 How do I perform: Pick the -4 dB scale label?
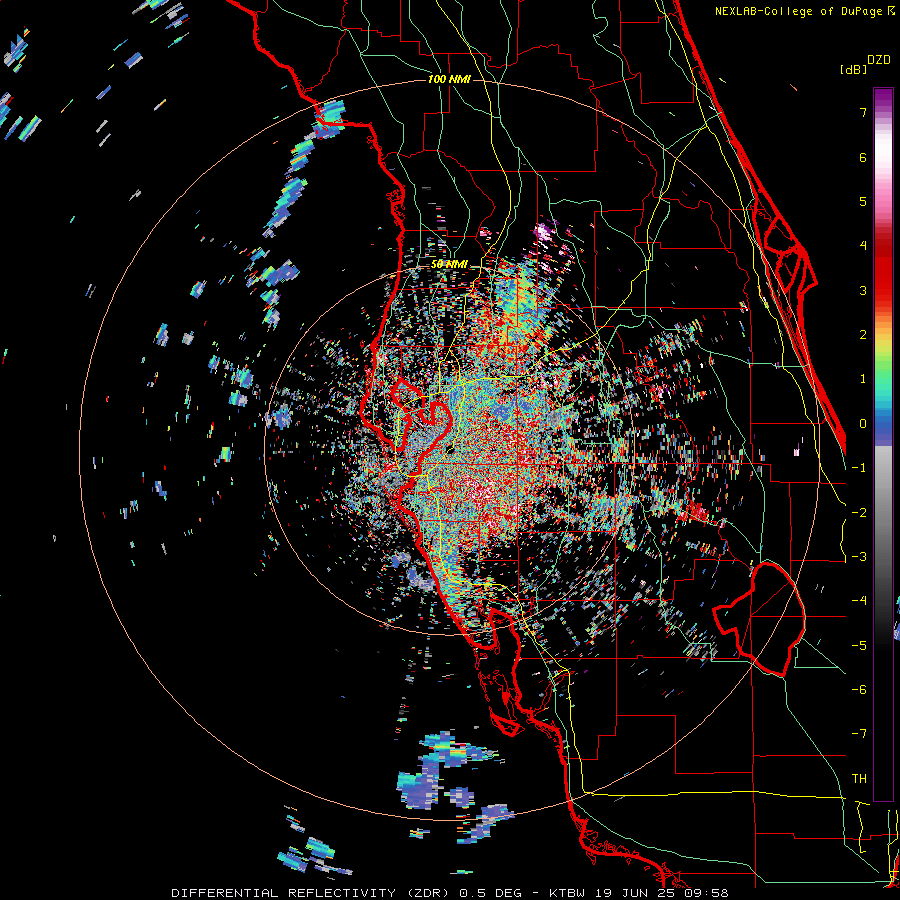[859, 601]
